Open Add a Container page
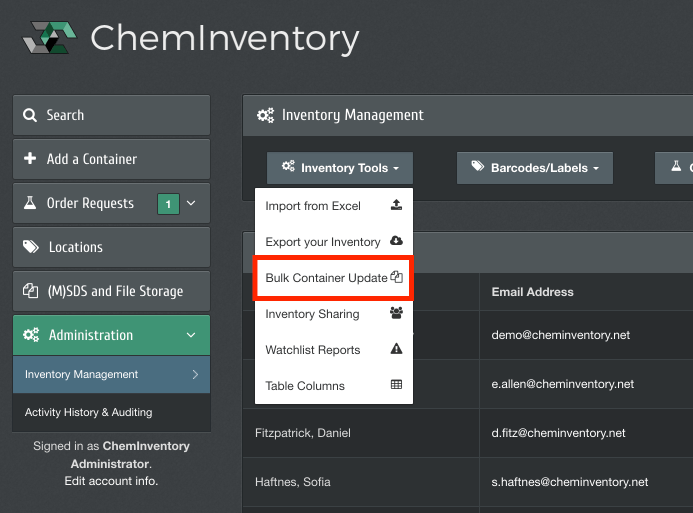Viewport: 693px width, 513px height. click(x=111, y=159)
